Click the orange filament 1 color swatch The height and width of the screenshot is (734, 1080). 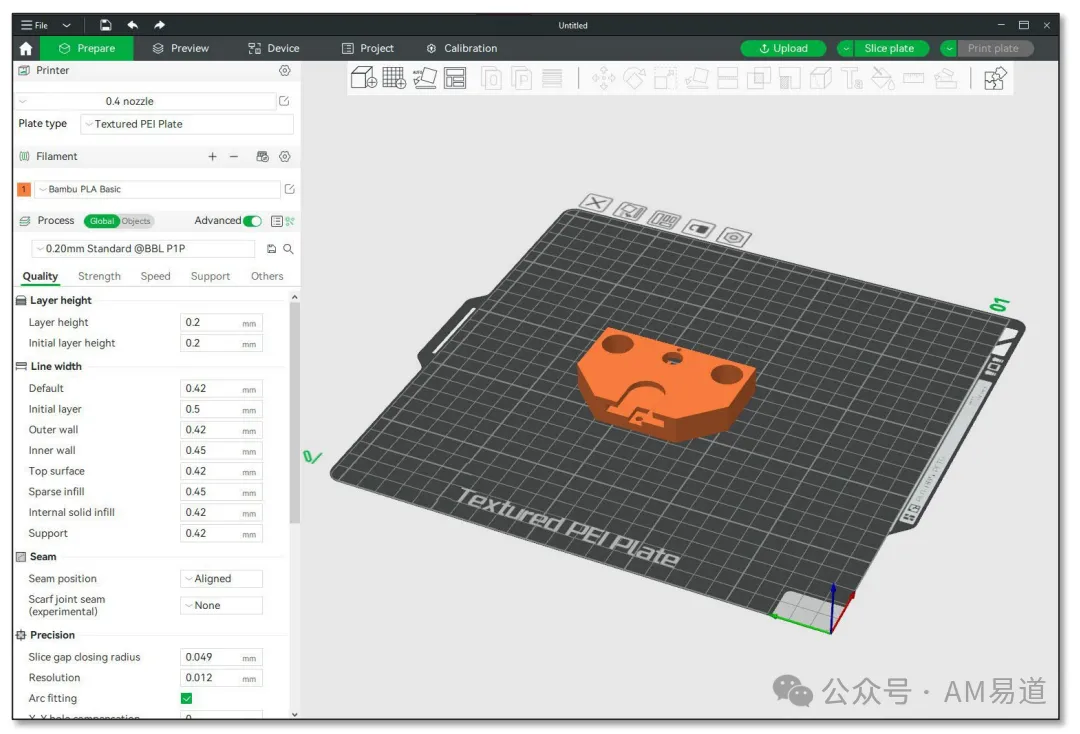click(x=24, y=189)
